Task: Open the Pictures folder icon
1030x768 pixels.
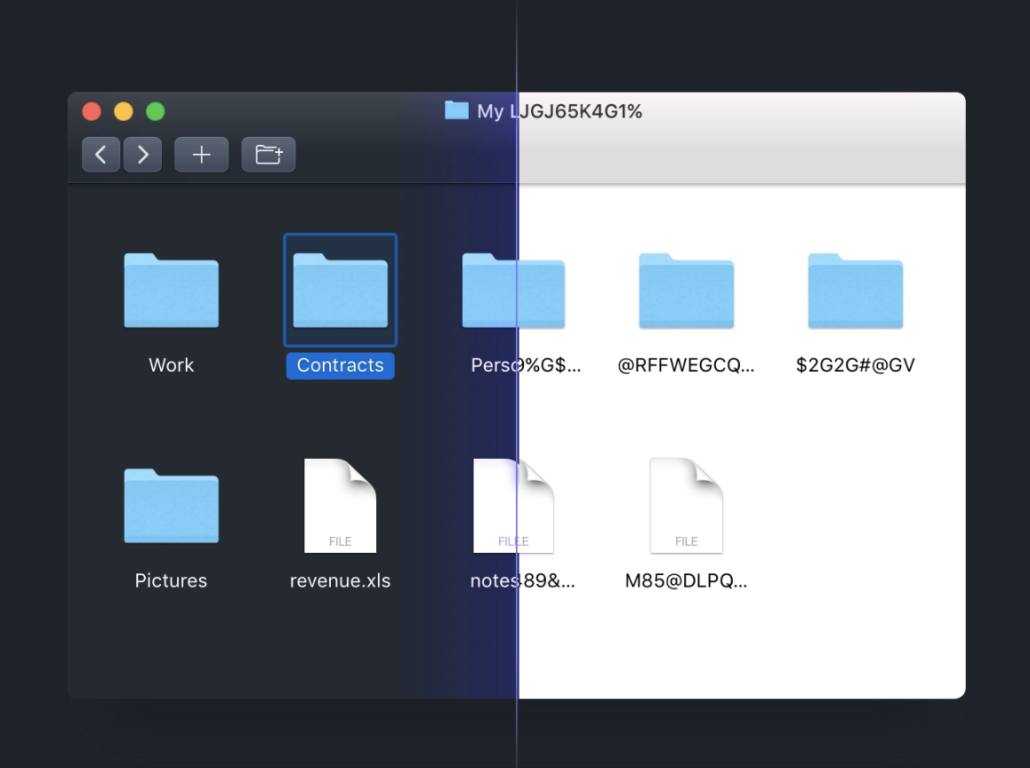Action: [171, 506]
